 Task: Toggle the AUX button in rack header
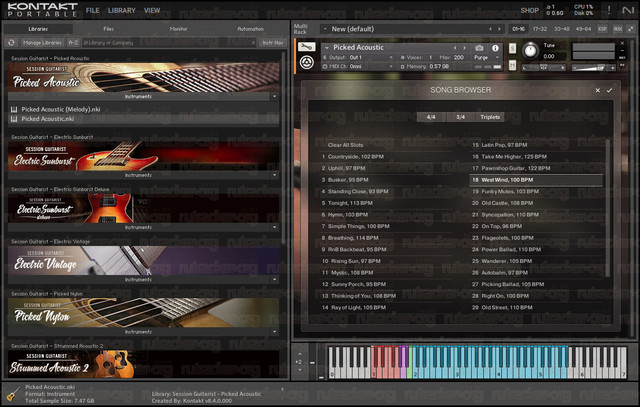tap(618, 29)
